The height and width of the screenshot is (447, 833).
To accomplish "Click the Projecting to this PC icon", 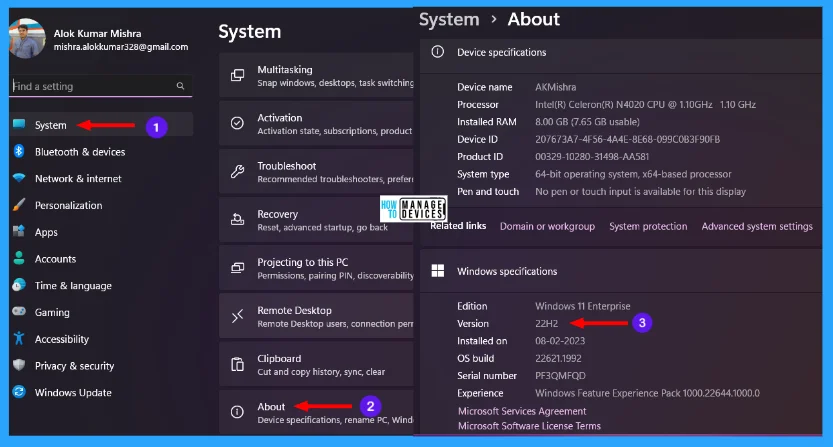I will (237, 268).
